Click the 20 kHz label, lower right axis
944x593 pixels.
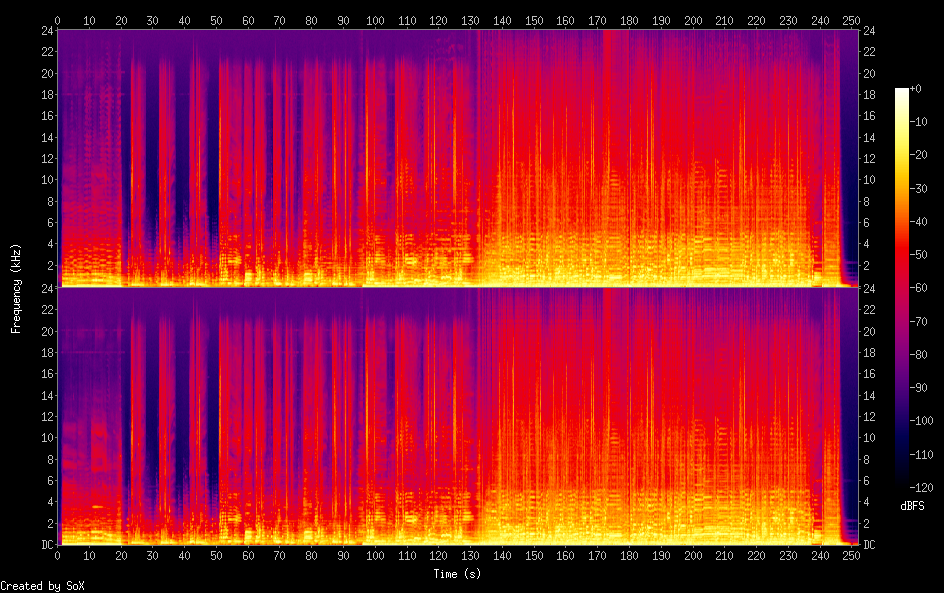(869, 331)
